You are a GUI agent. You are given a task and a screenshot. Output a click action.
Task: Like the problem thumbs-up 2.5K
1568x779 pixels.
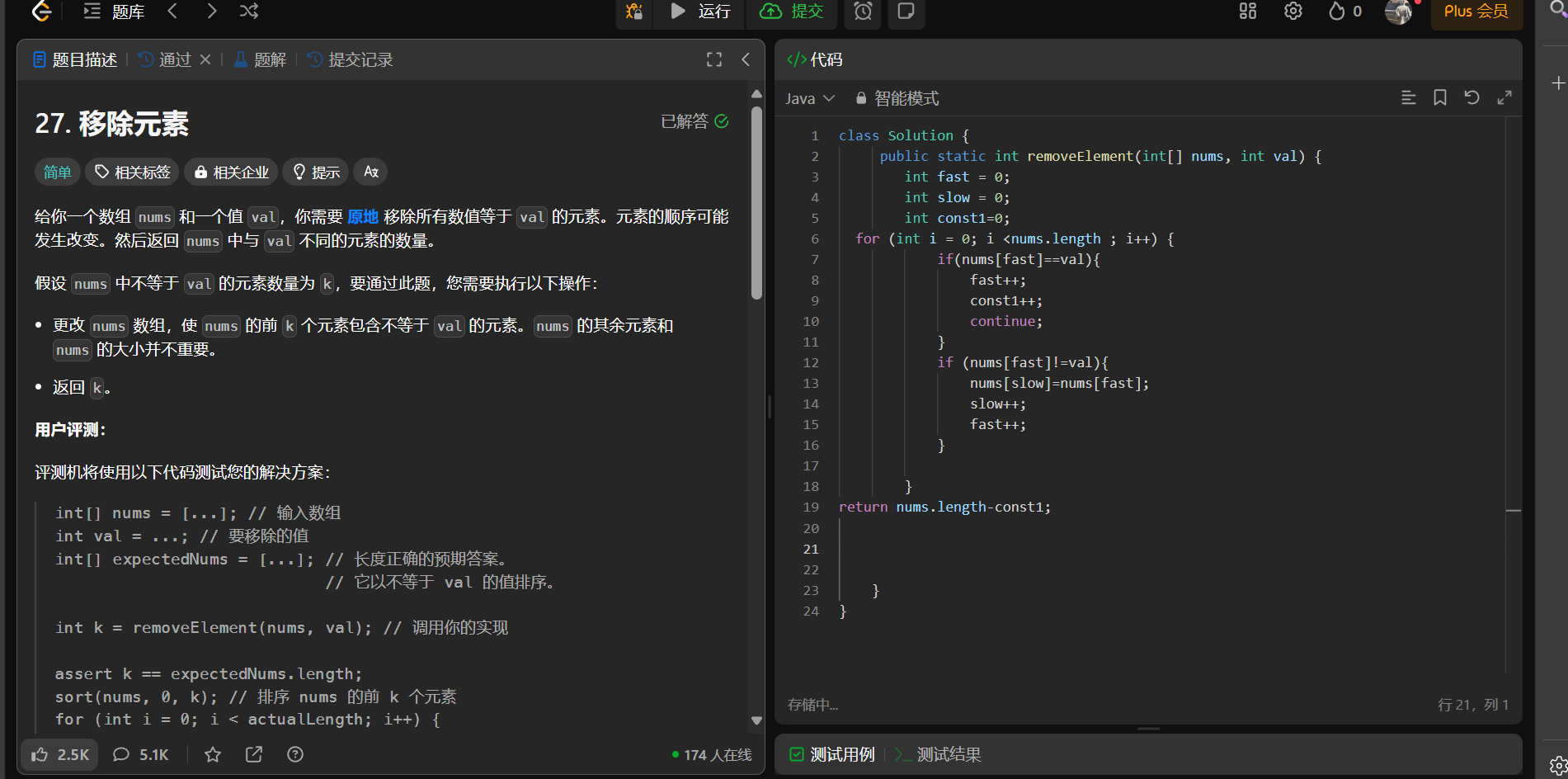pyautogui.click(x=59, y=754)
